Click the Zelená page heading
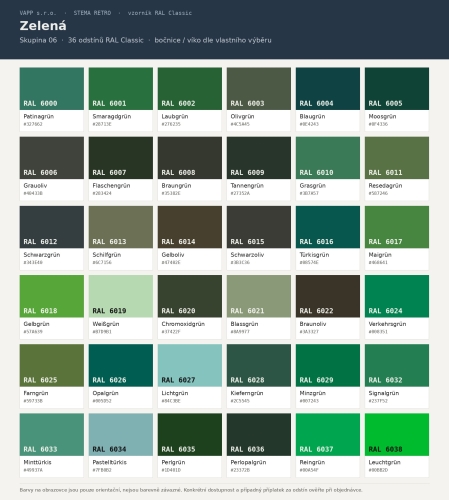This screenshot has height=500, width=449. pyautogui.click(x=43, y=26)
